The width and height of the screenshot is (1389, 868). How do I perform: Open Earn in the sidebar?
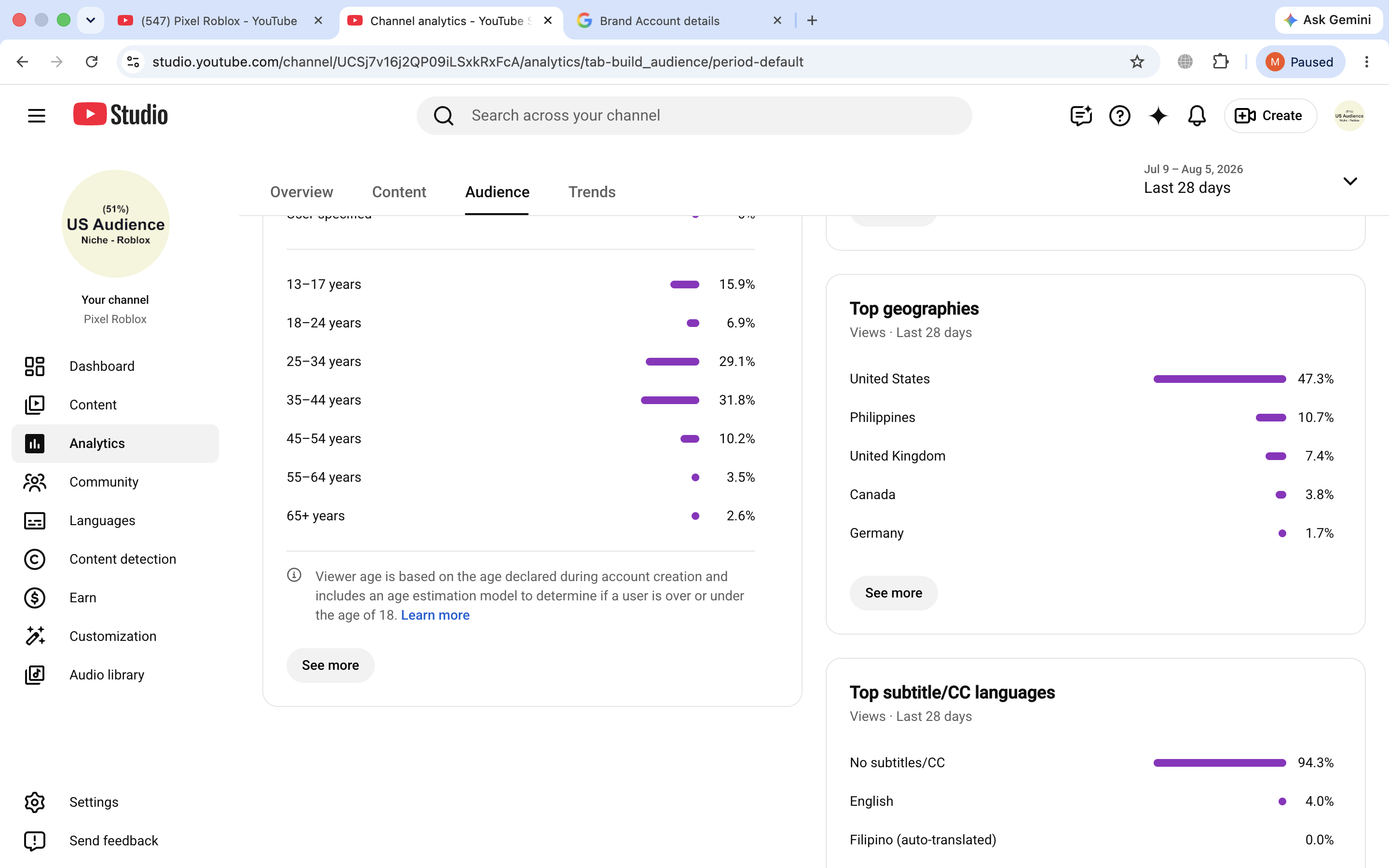point(115,597)
